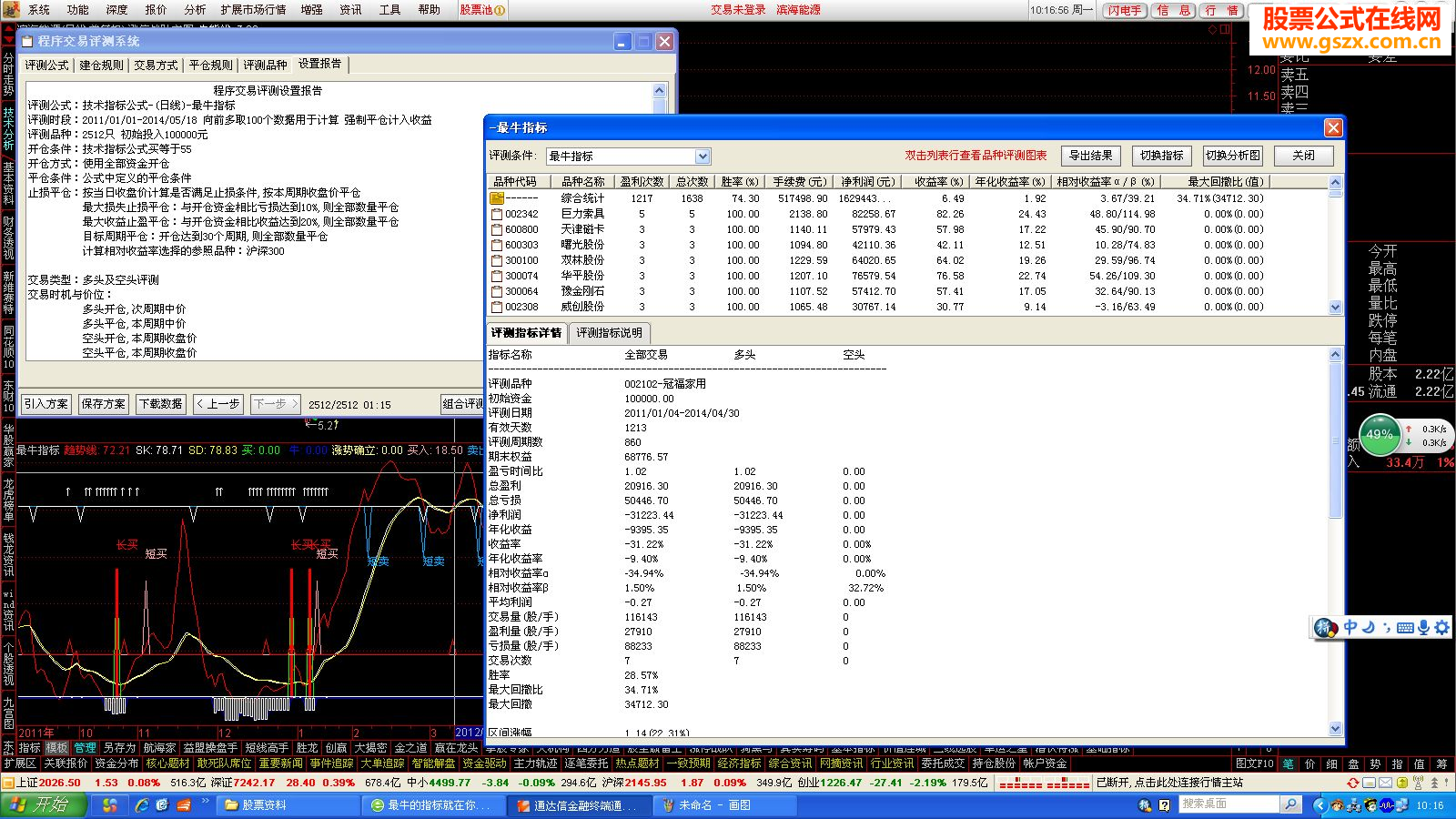Image resolution: width=1456 pixels, height=819 pixels.
Task: Toggle the 笔 panel button
Action: pos(1289,763)
